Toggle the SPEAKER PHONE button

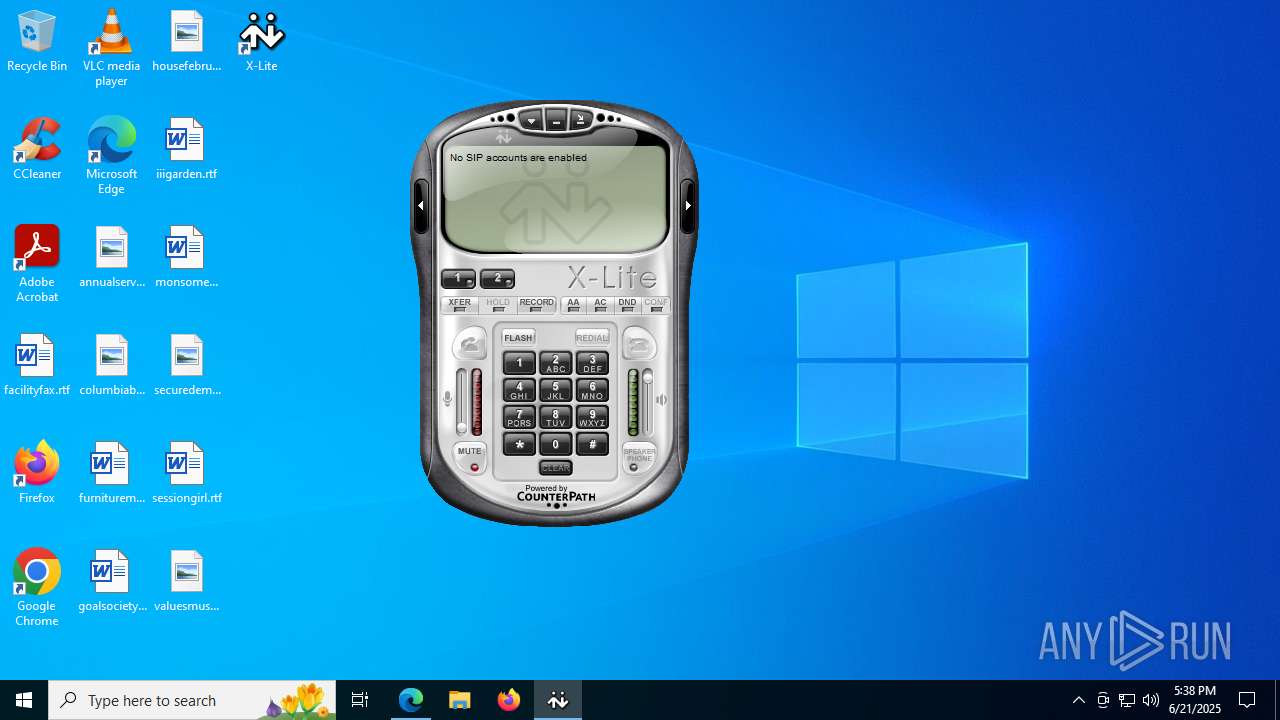pyautogui.click(x=639, y=458)
